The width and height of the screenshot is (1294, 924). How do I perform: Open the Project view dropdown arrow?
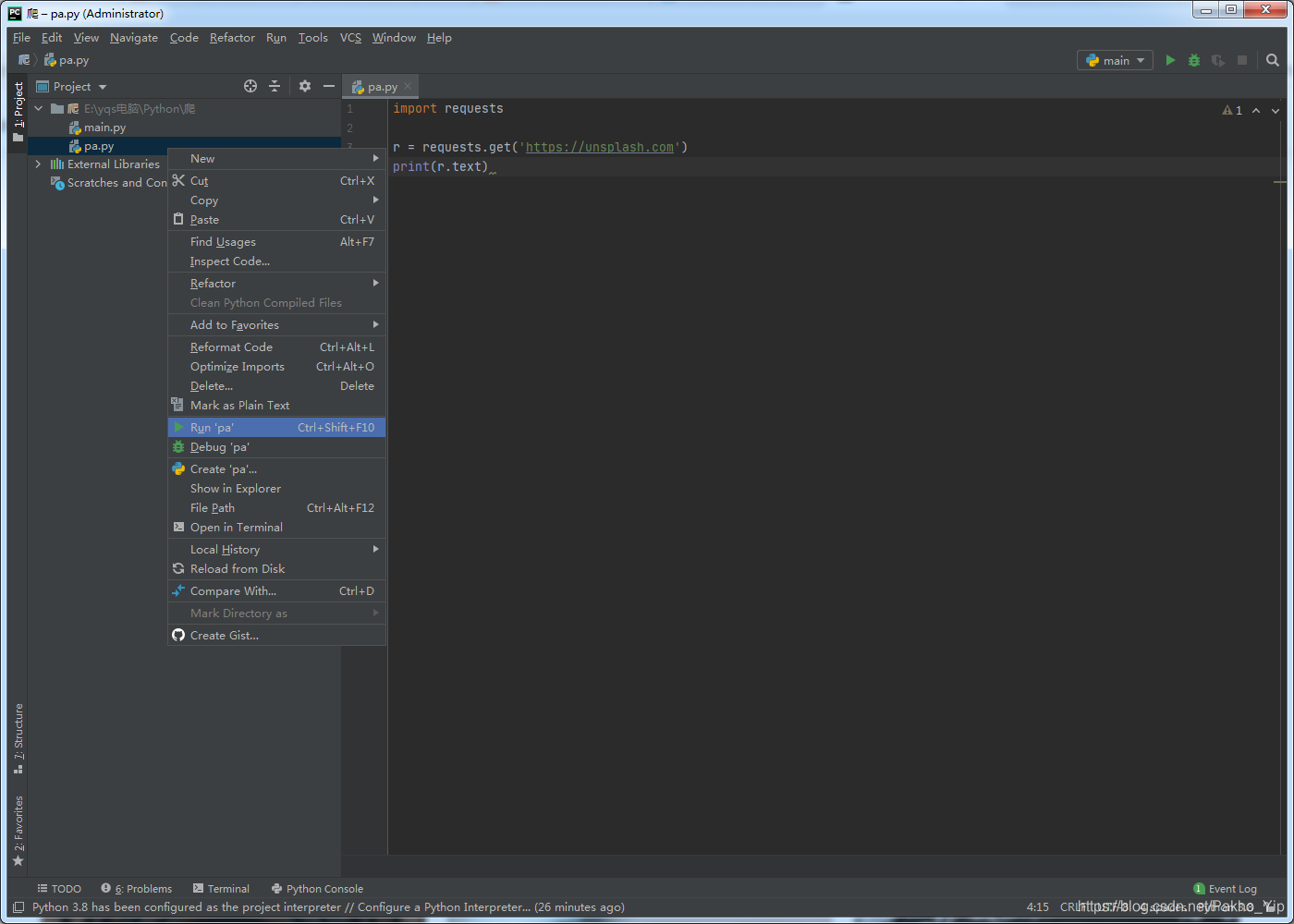click(103, 87)
